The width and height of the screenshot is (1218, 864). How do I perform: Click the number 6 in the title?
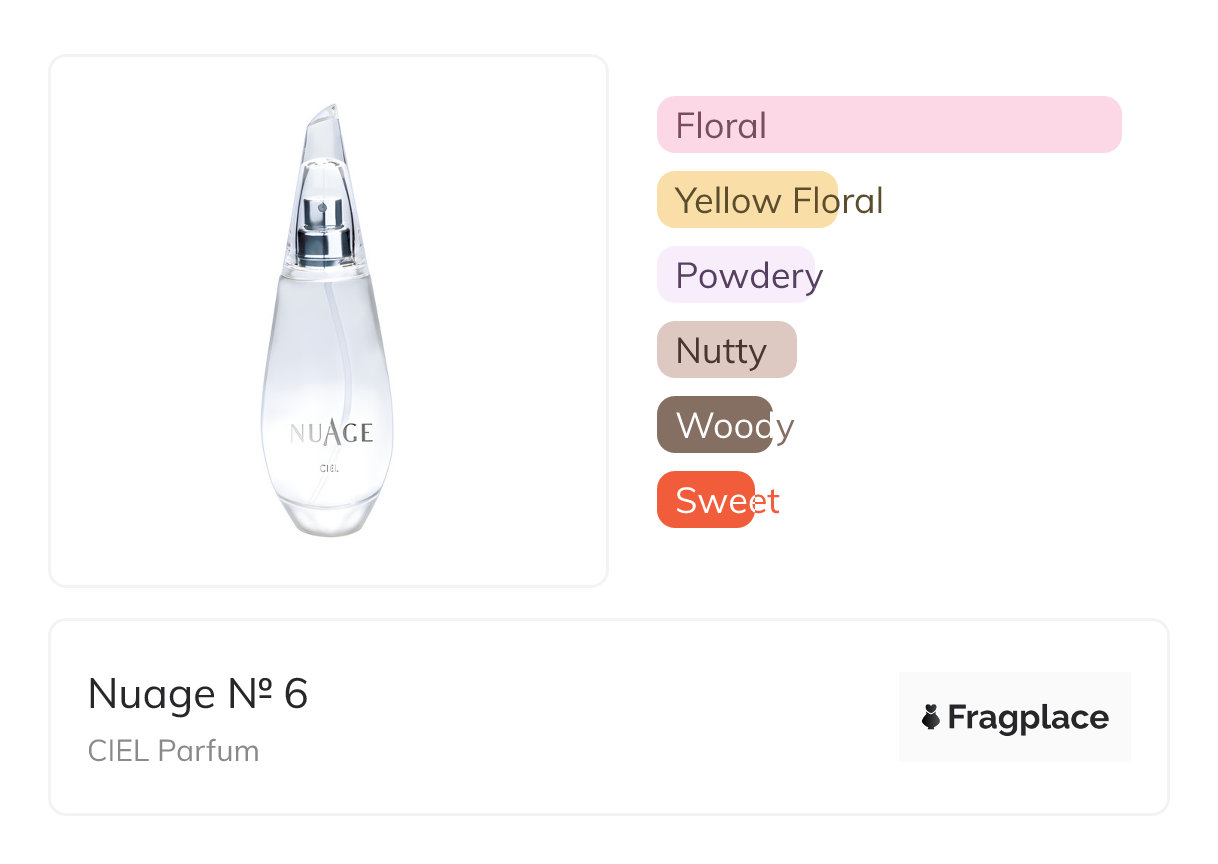(x=296, y=694)
